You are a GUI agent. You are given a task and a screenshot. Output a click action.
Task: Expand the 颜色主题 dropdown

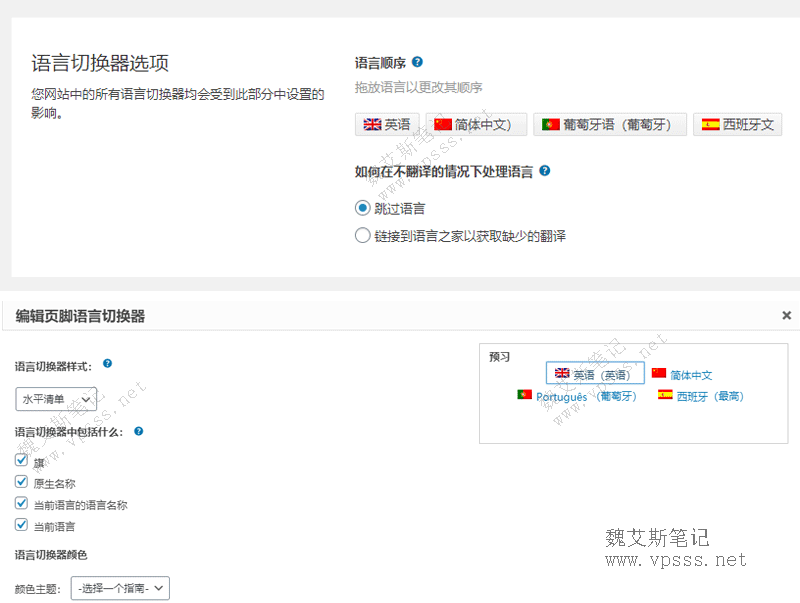click(120, 589)
